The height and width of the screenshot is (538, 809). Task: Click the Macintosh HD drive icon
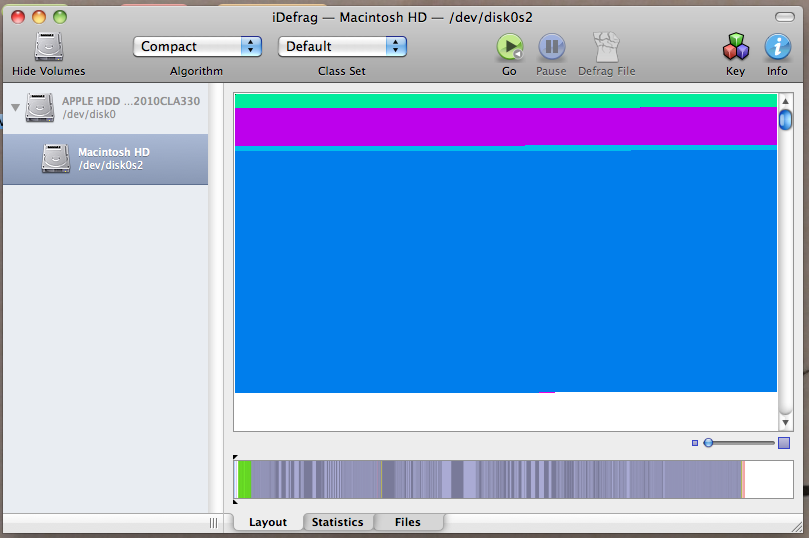56,158
